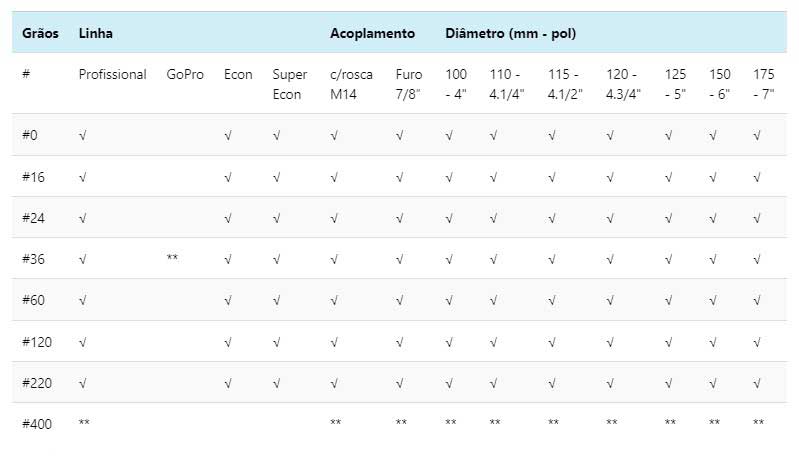799x470 pixels.
Task: Click the 100 - 4" diameter column subheader
Action: click(456, 84)
